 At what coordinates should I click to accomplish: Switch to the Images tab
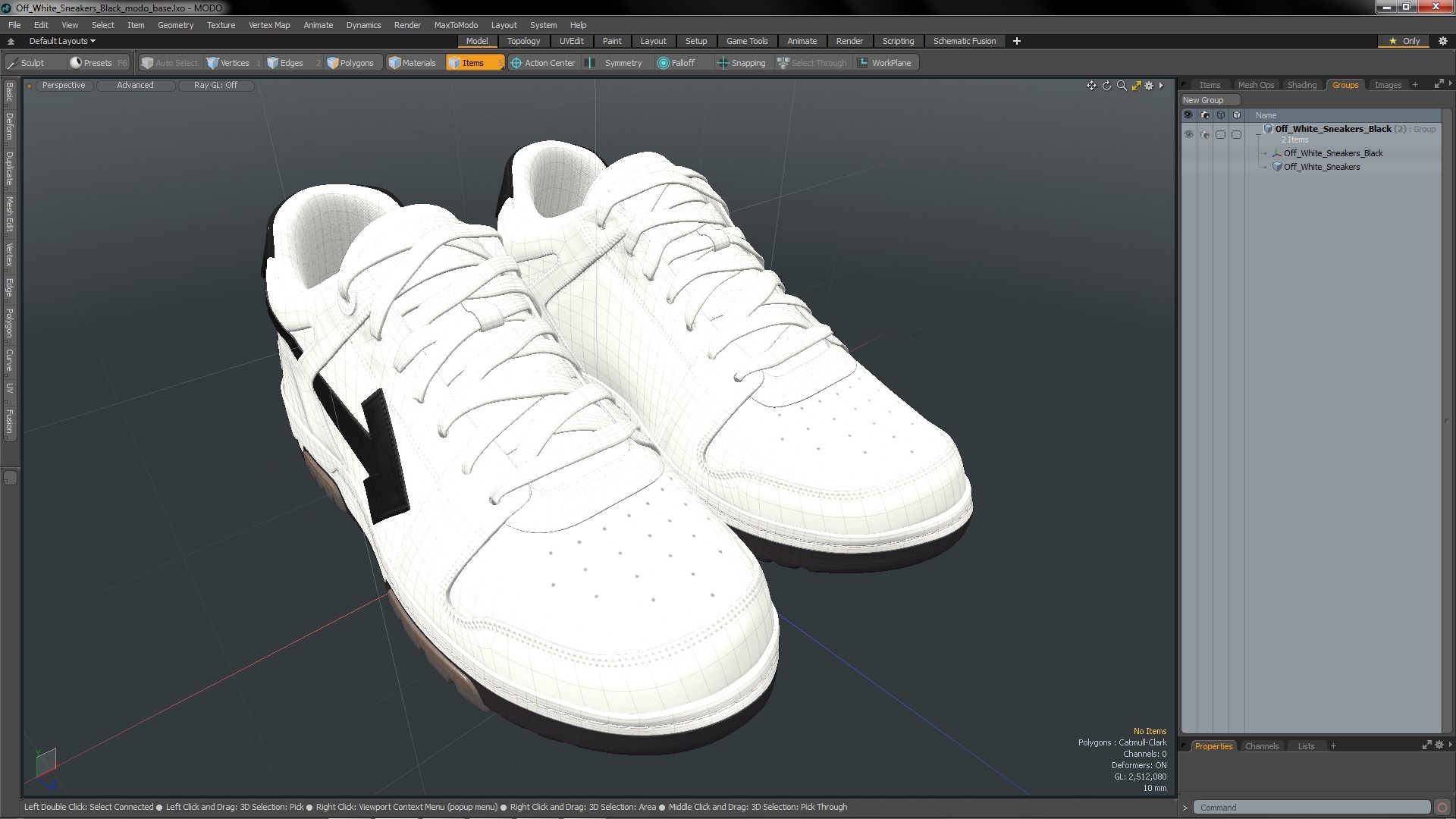click(x=1388, y=85)
